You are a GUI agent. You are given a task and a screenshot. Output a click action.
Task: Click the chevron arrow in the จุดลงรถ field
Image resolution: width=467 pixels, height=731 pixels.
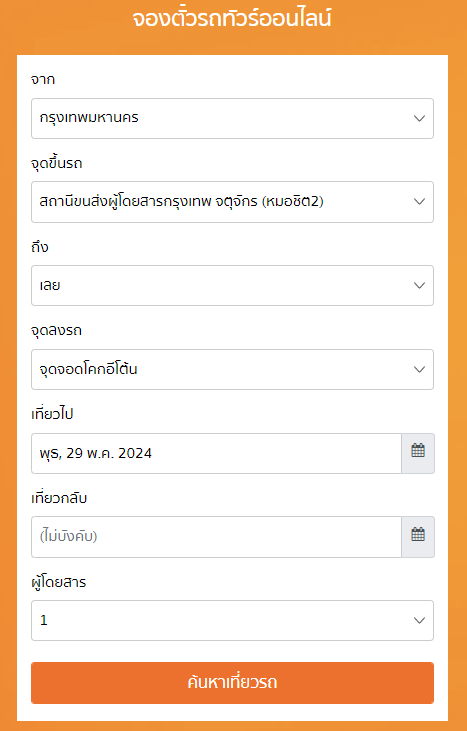pyautogui.click(x=419, y=369)
